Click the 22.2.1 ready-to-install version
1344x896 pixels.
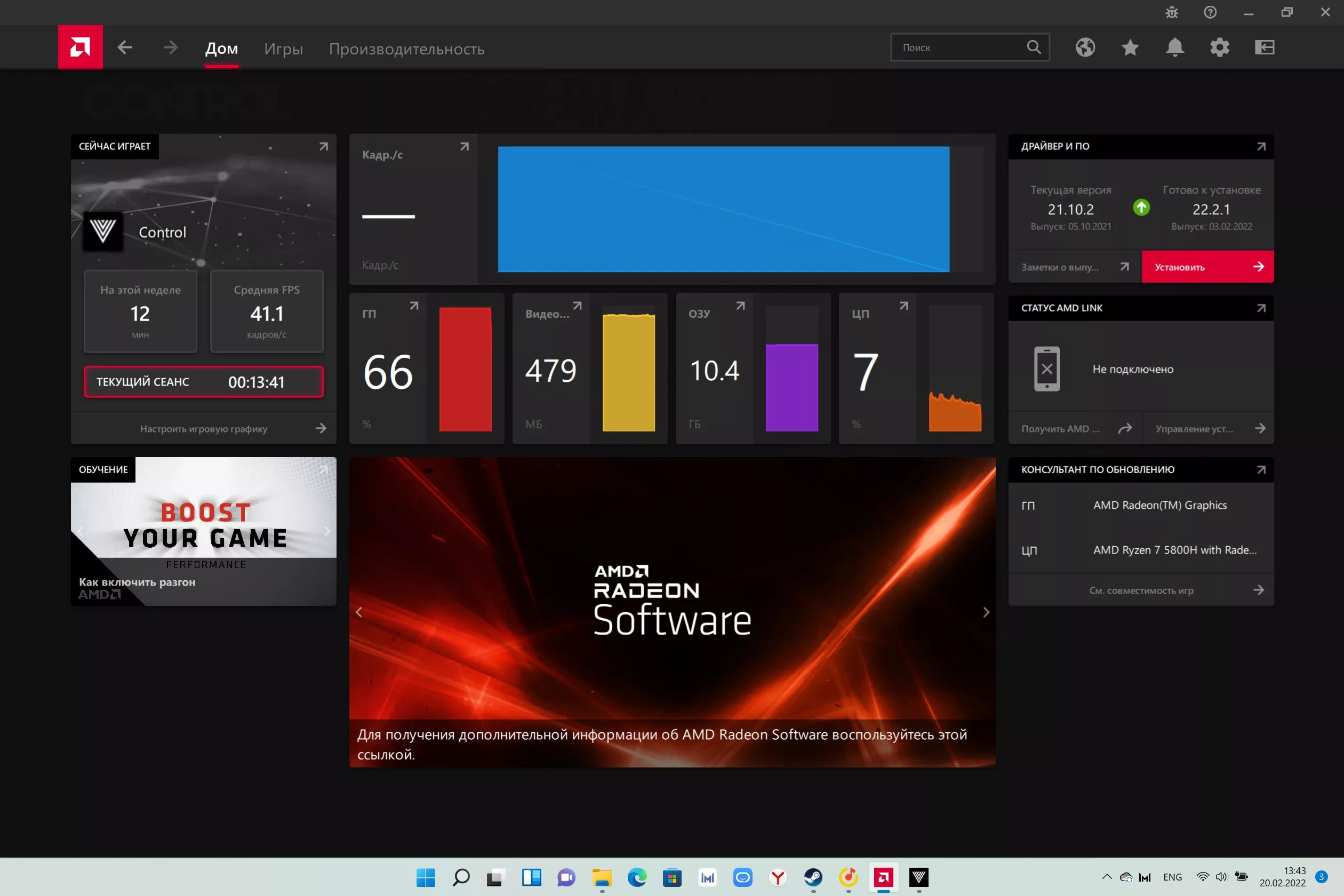click(1211, 210)
